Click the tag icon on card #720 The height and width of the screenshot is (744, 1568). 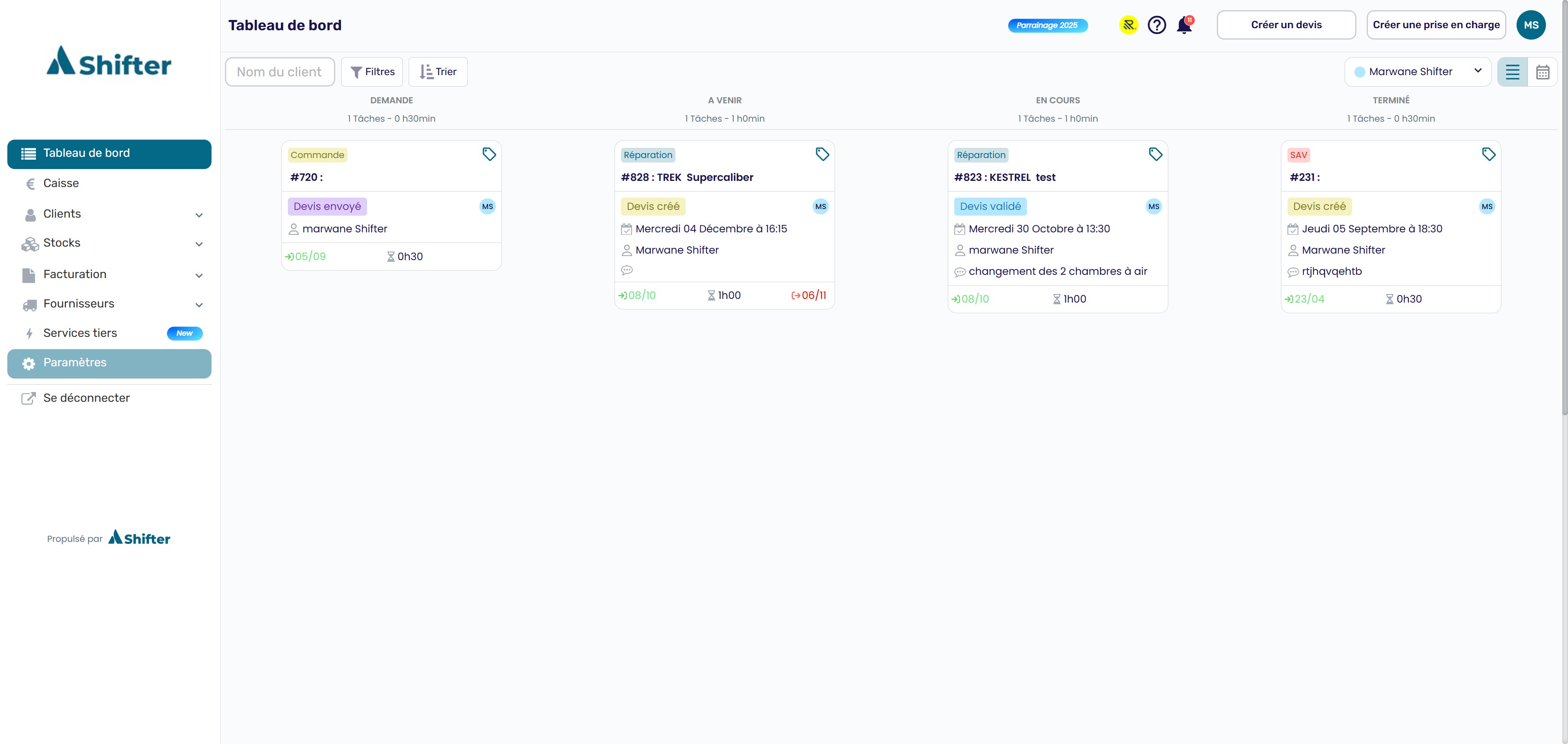coord(489,154)
